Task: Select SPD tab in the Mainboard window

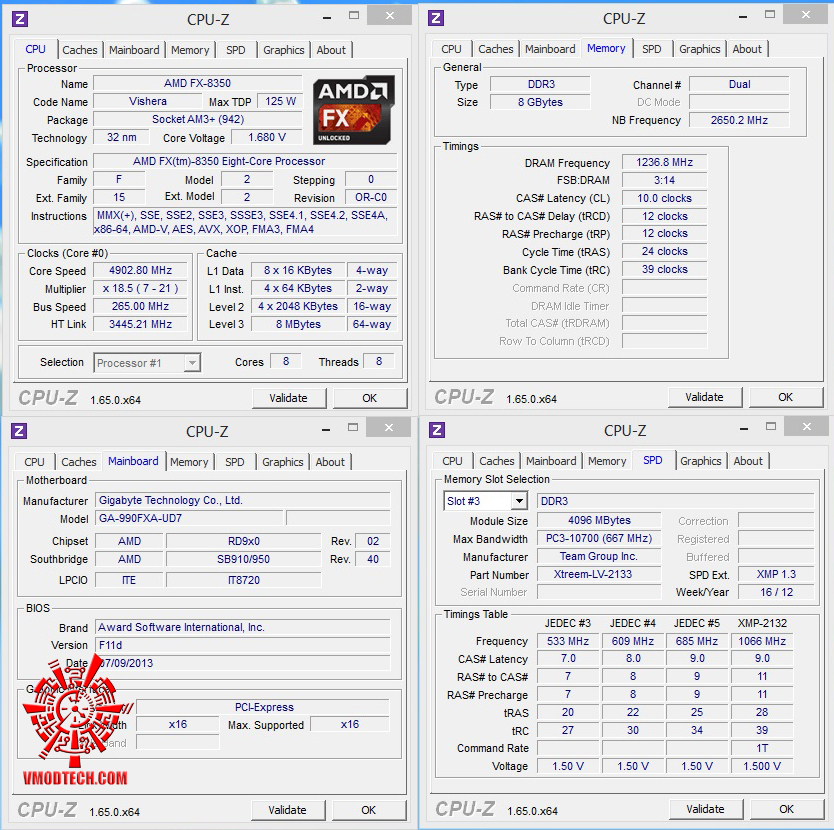Action: [x=235, y=462]
